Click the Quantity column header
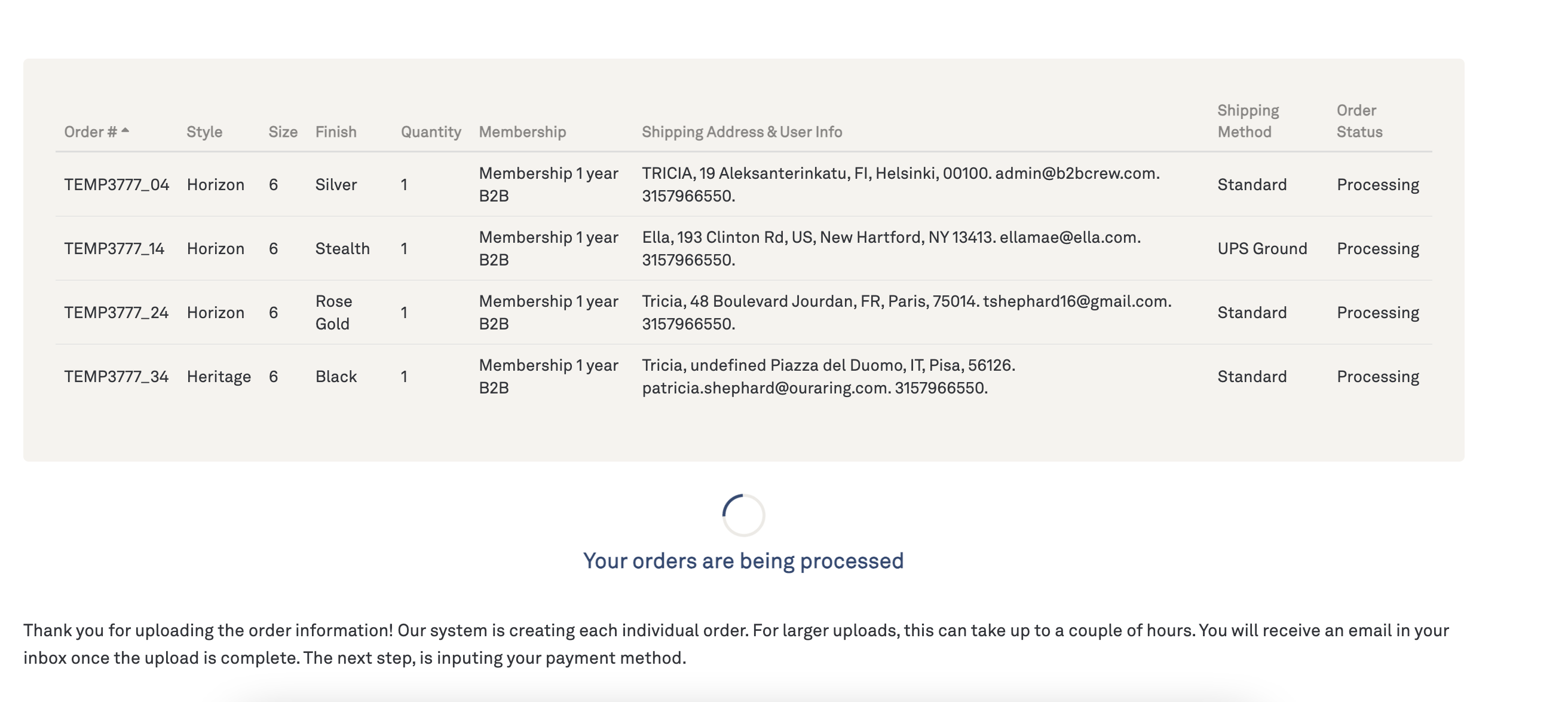 click(431, 132)
